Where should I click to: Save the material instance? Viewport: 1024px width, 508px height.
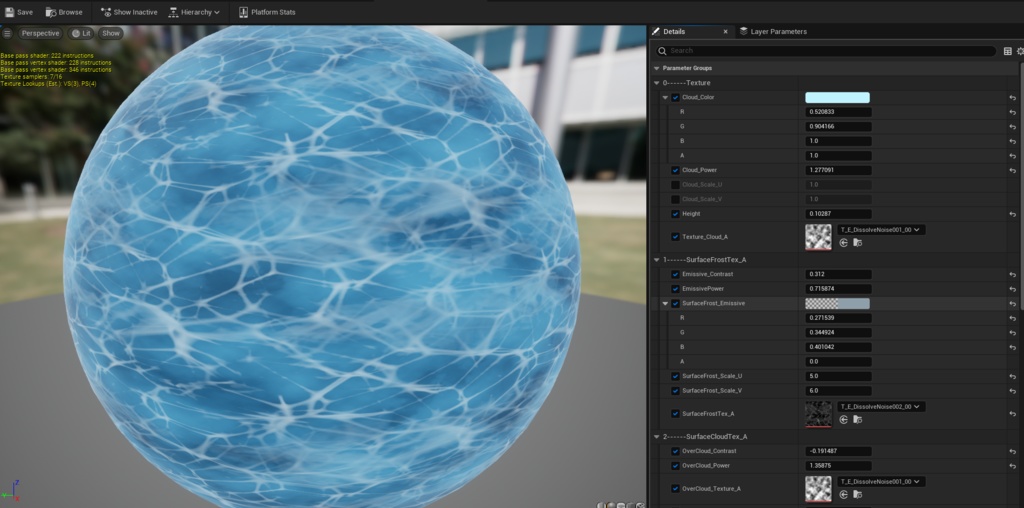point(19,12)
